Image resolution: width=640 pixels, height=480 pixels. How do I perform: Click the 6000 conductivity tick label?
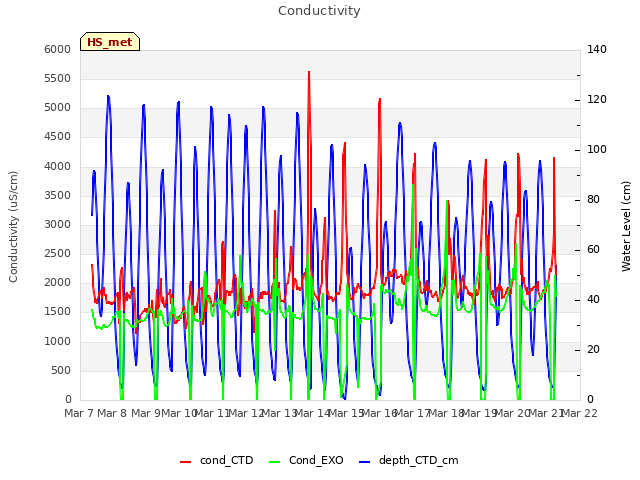coord(58,49)
